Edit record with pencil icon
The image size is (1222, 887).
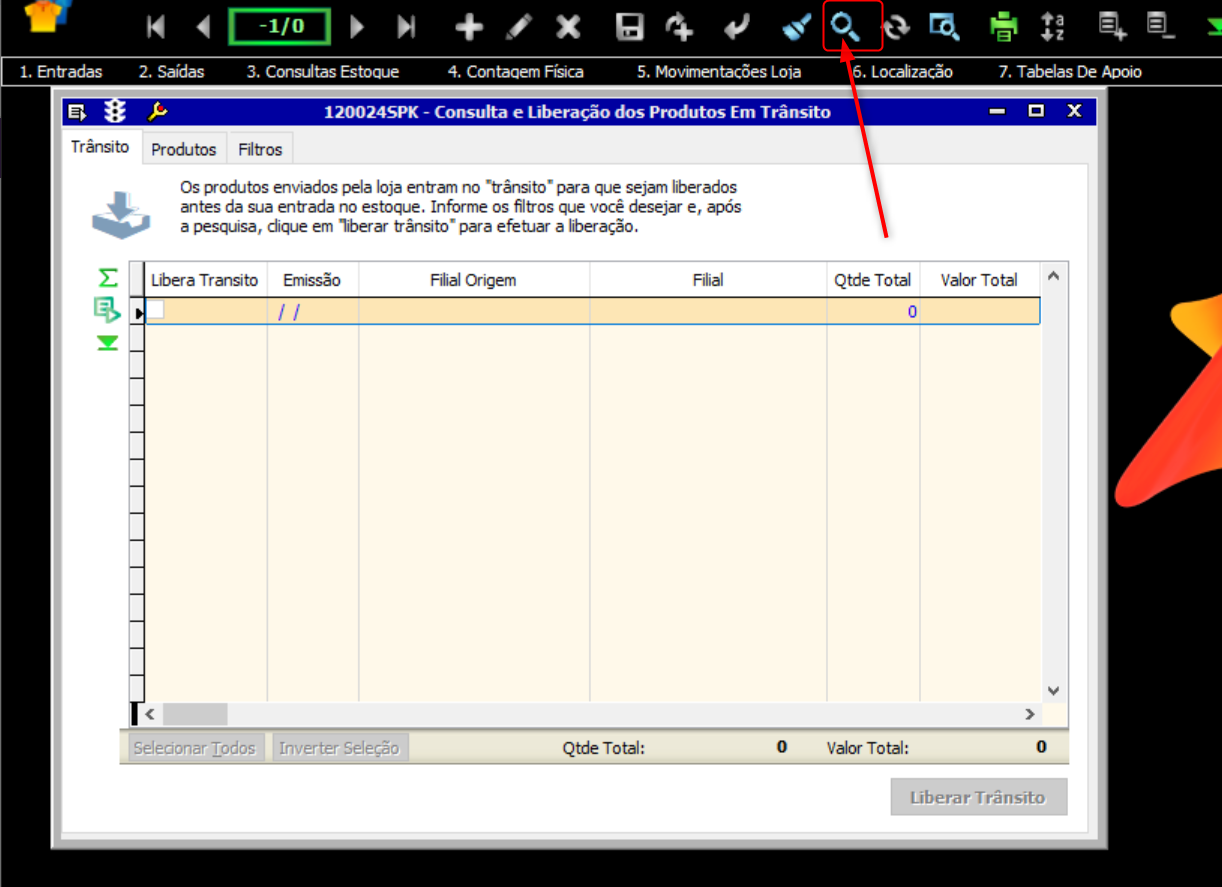[x=519, y=27]
